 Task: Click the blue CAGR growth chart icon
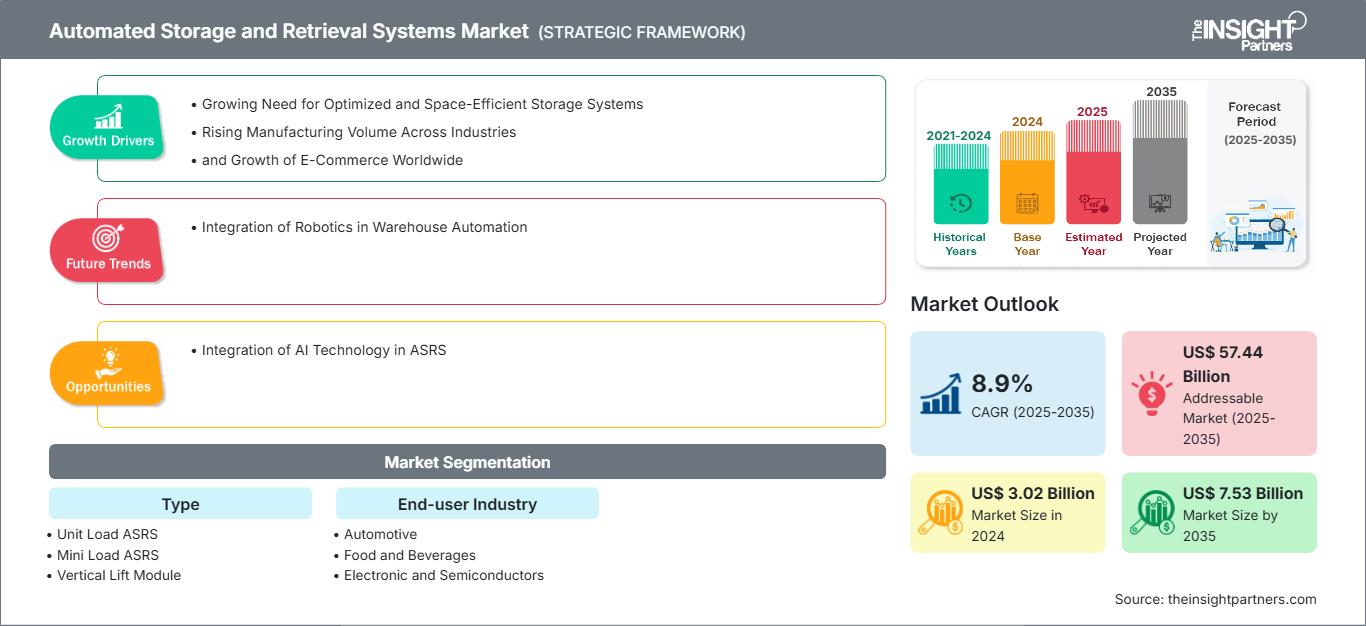tap(941, 392)
